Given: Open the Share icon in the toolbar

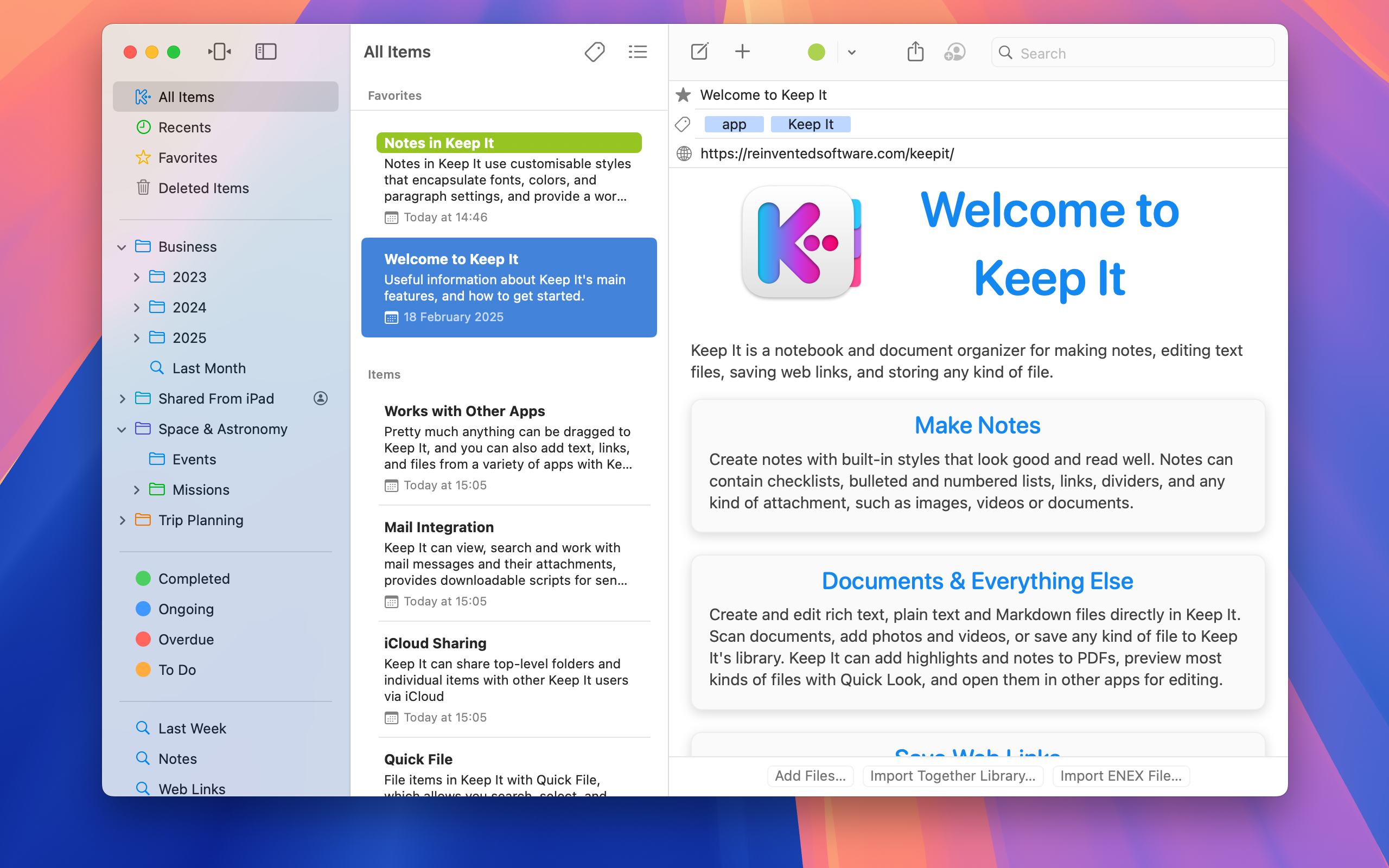Looking at the screenshot, I should (915, 52).
